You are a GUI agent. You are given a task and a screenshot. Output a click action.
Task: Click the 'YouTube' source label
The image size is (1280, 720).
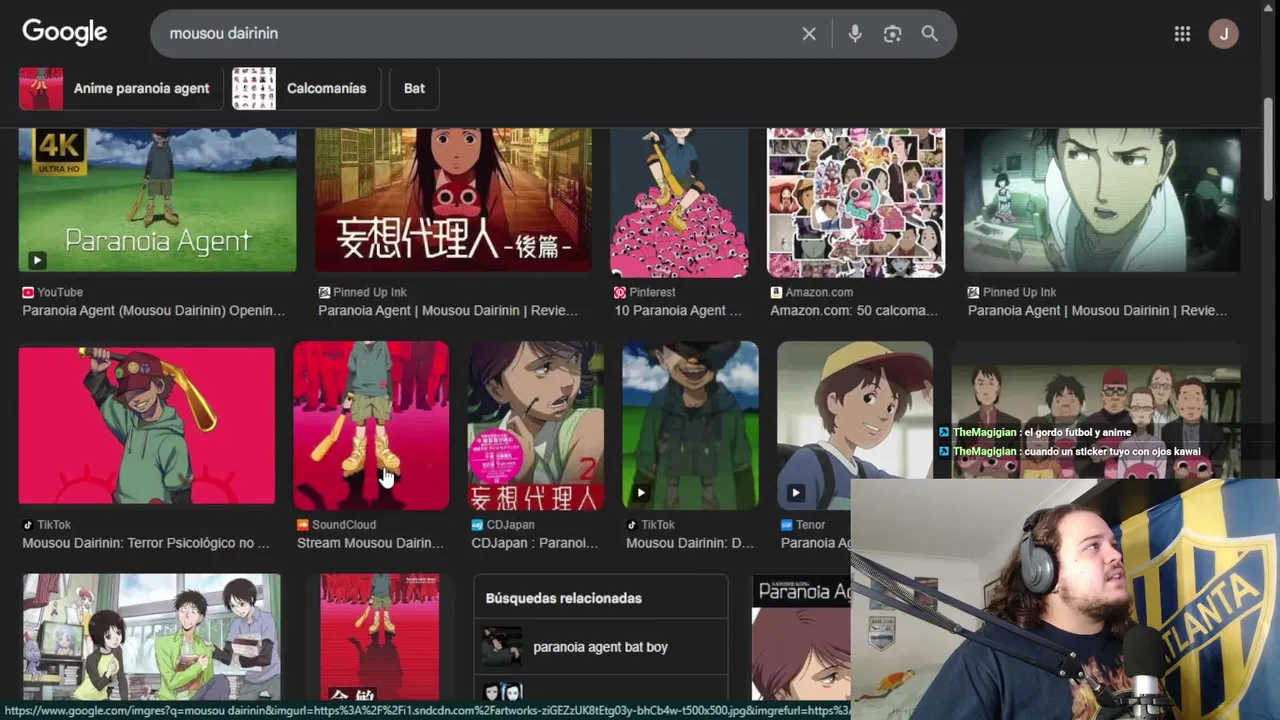[60, 292]
